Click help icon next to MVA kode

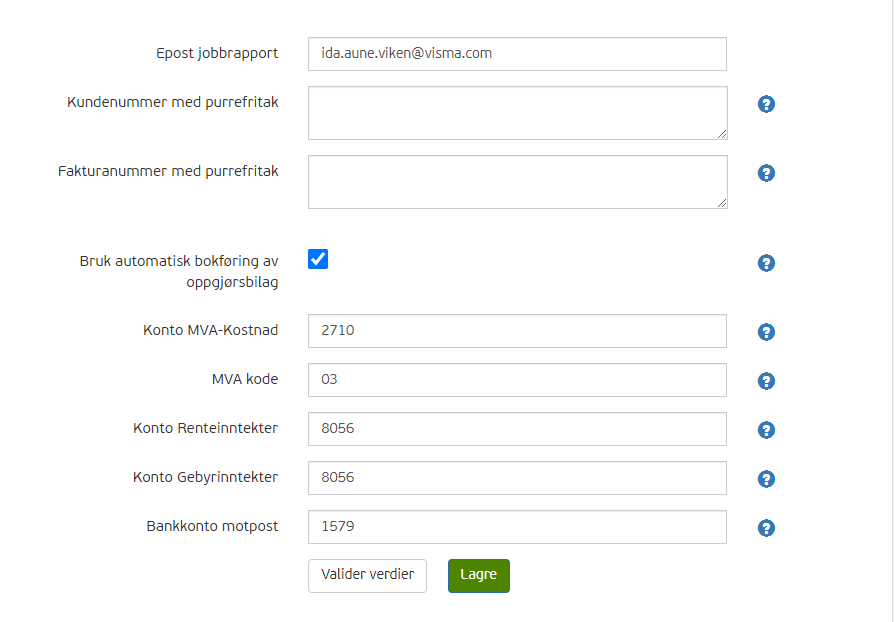[766, 381]
